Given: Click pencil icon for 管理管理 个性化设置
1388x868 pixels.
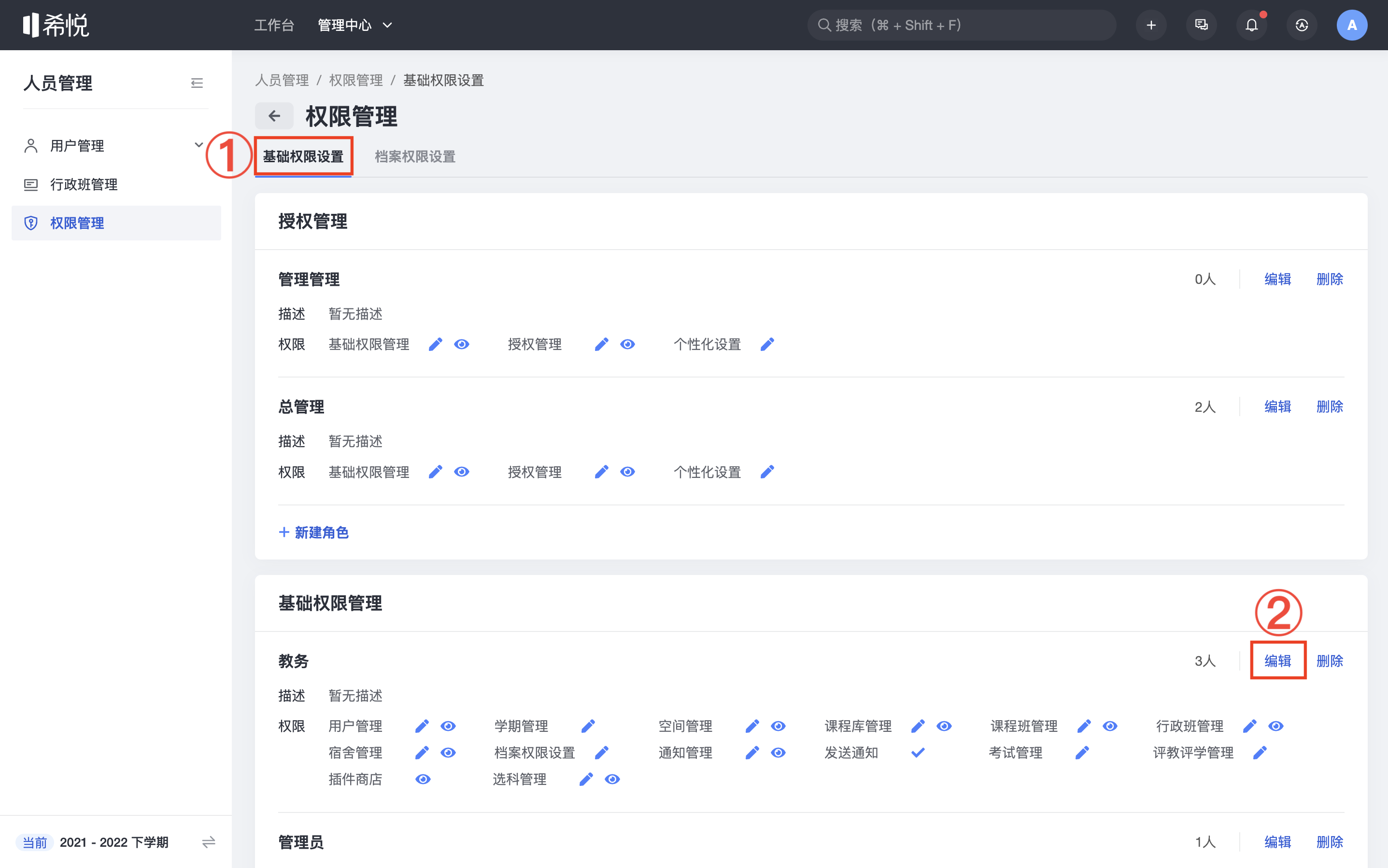Looking at the screenshot, I should pos(767,344).
